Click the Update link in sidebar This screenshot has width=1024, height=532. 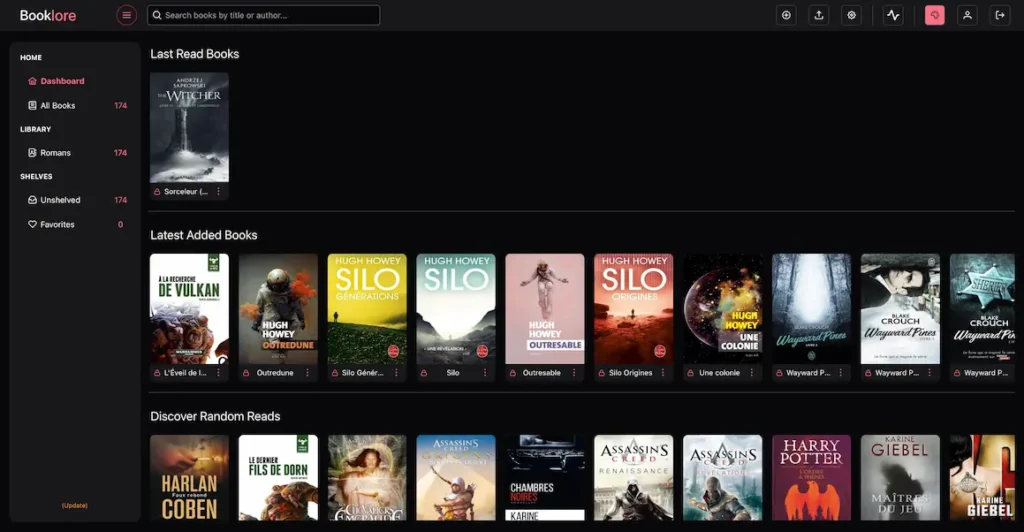74,505
